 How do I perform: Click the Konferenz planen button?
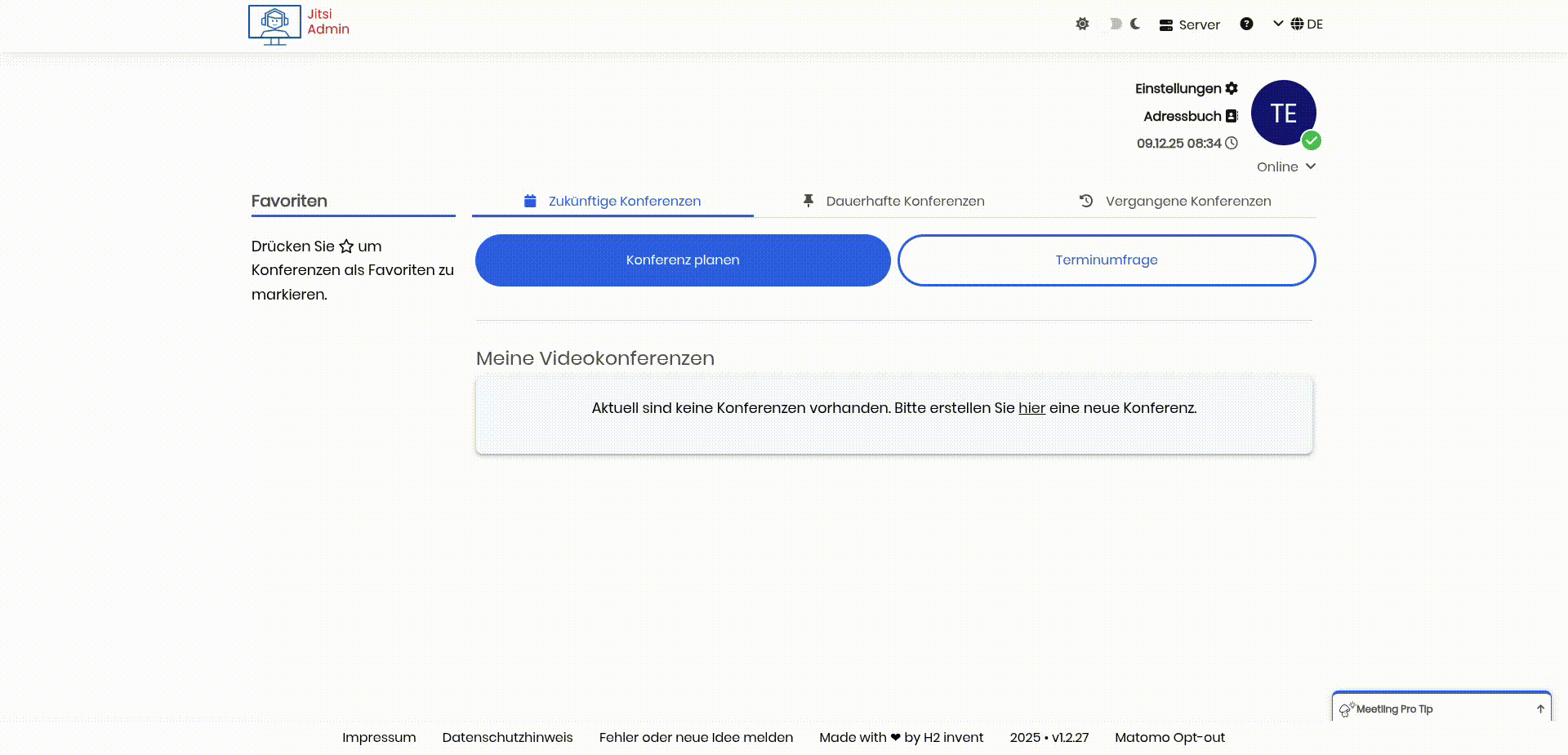[683, 260]
